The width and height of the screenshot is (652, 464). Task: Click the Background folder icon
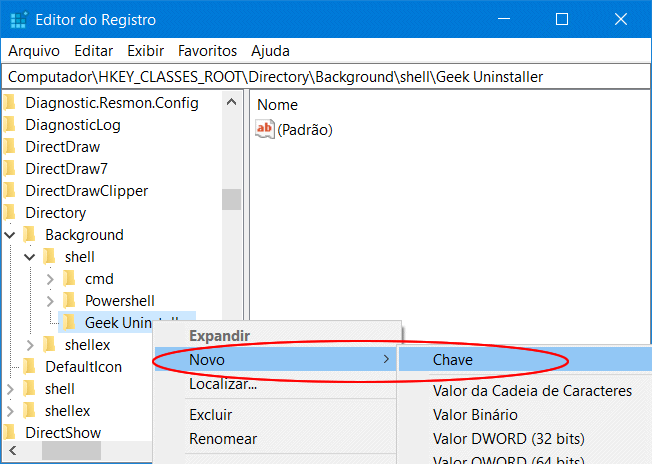(x=30, y=234)
